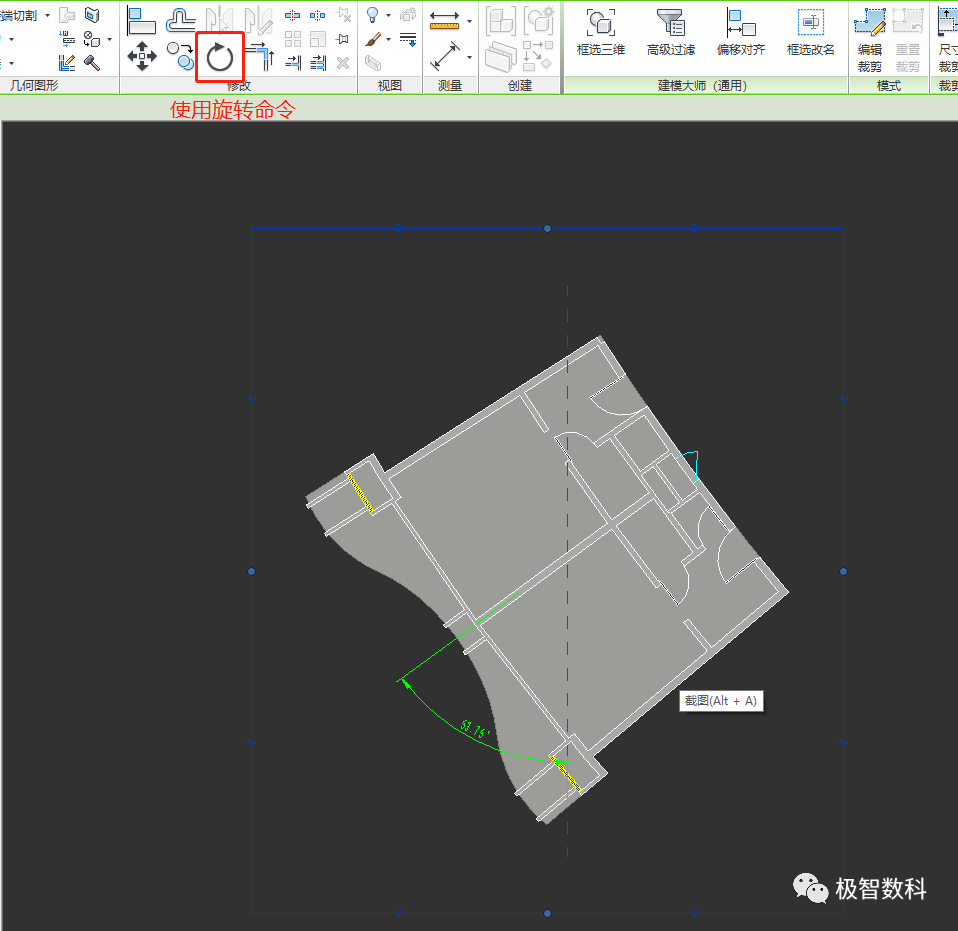Choose Trim/Extend Single Element tool

click(x=293, y=62)
